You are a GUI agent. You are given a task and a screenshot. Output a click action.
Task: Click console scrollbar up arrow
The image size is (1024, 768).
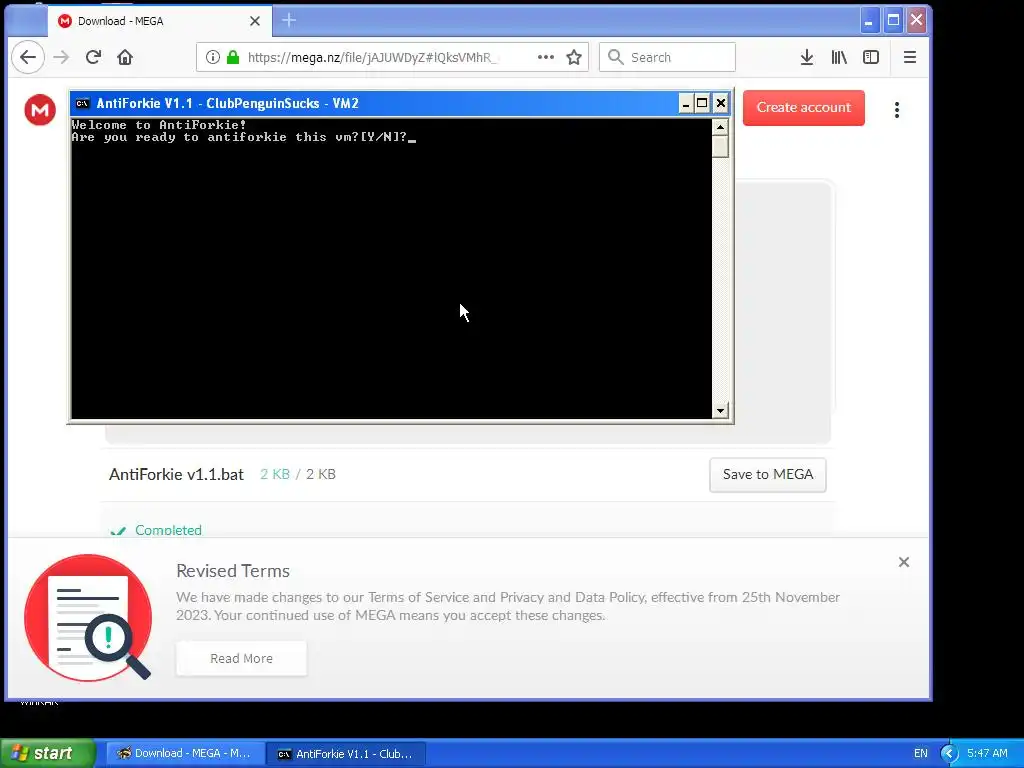[x=720, y=127]
